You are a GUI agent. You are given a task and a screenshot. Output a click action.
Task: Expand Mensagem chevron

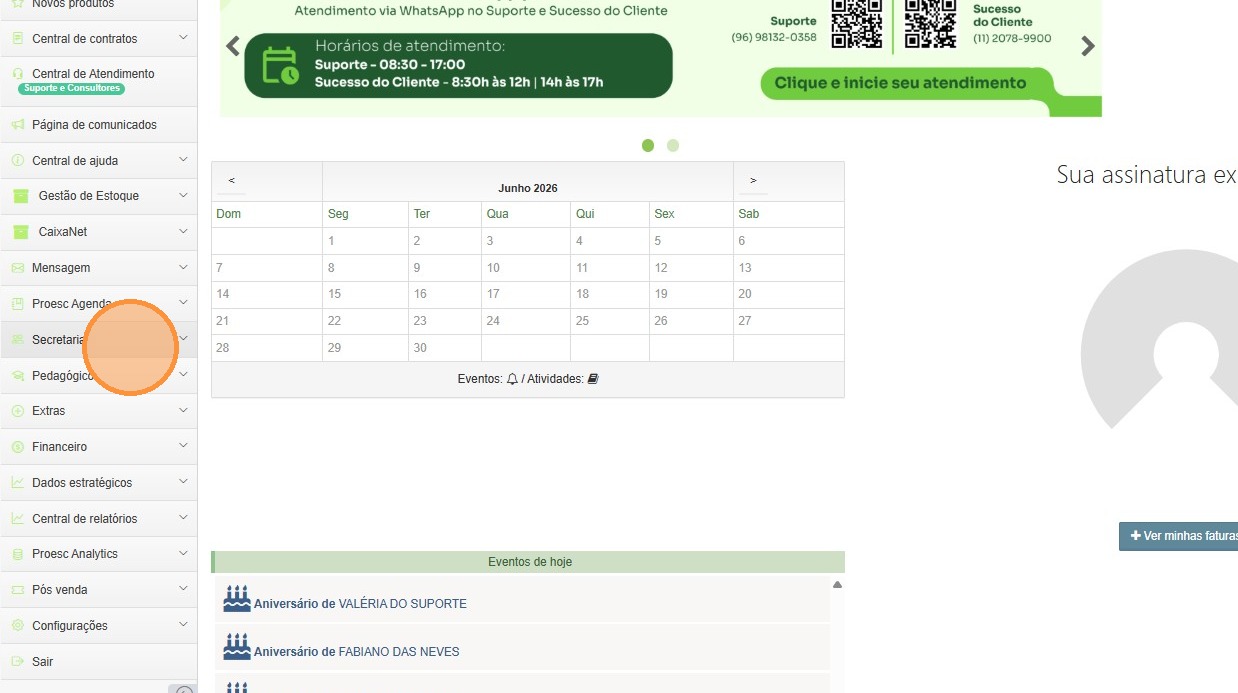coord(183,268)
